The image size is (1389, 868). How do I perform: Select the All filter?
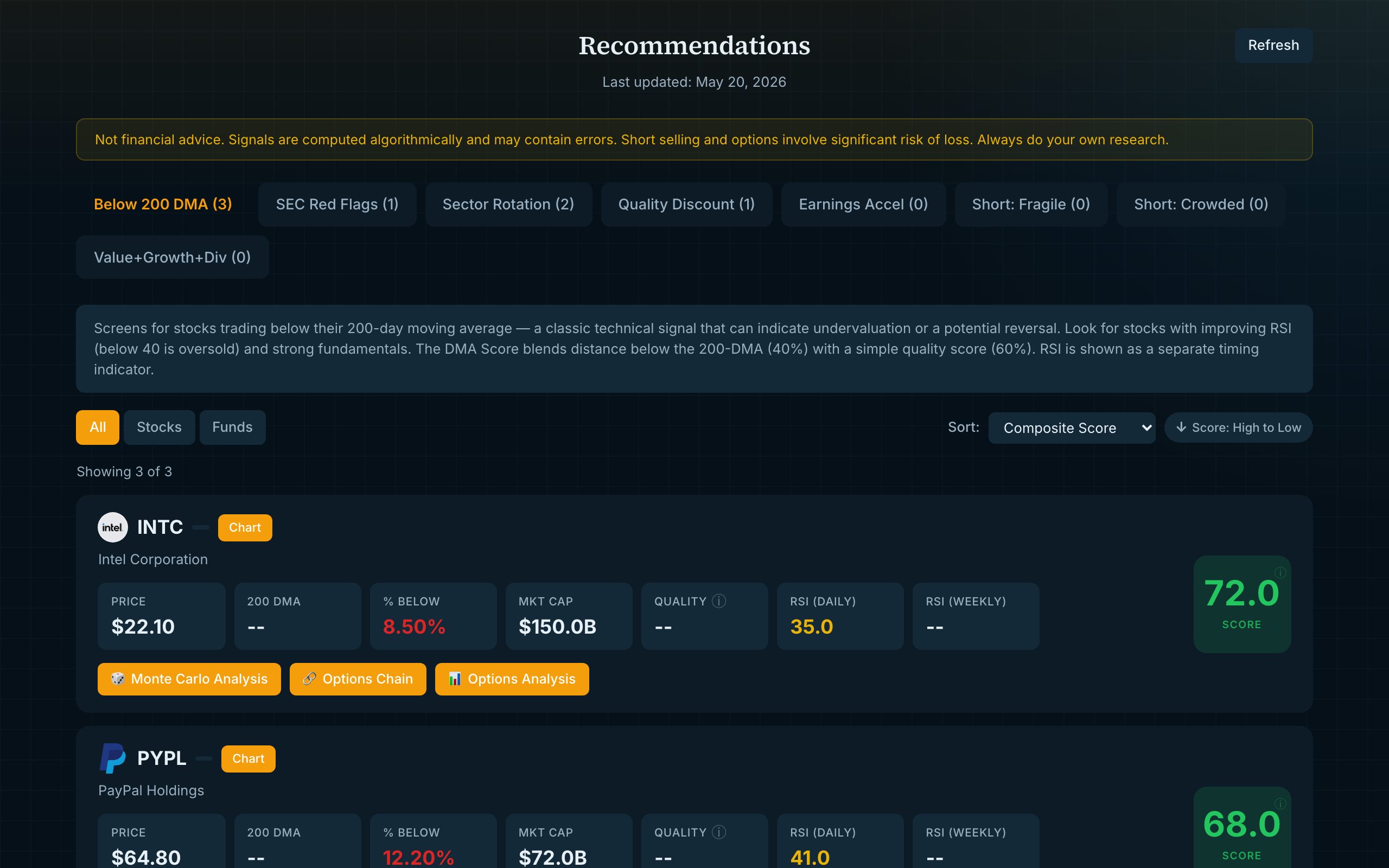tap(98, 427)
